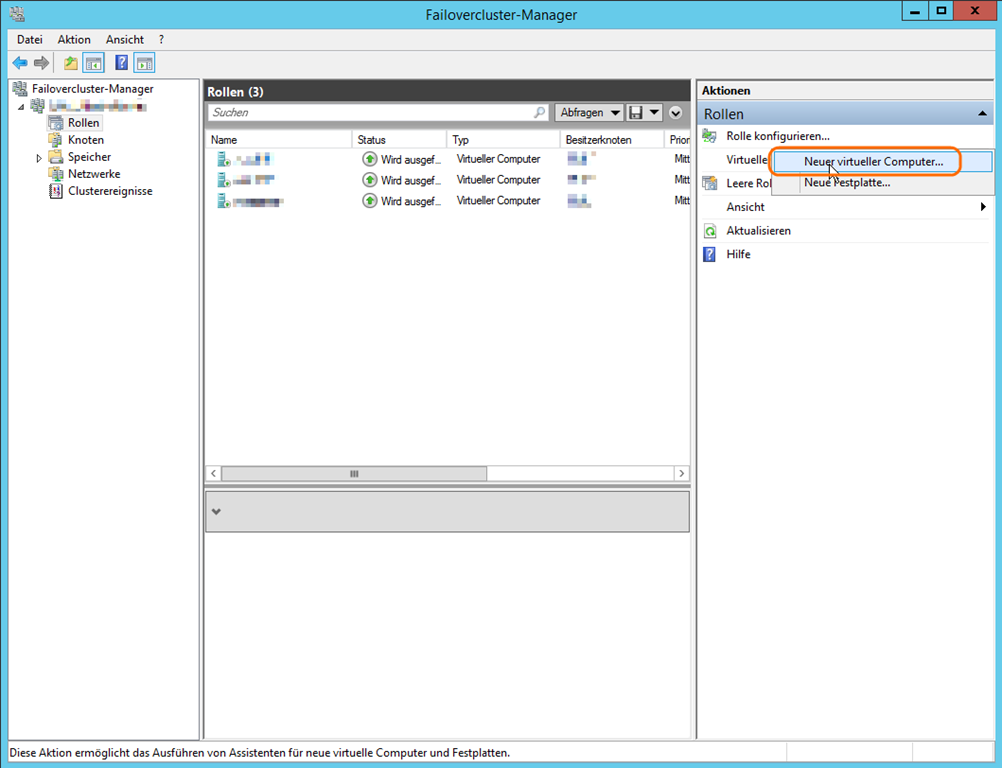Click the Up one level folder icon
The width and height of the screenshot is (1002, 768).
71,63
